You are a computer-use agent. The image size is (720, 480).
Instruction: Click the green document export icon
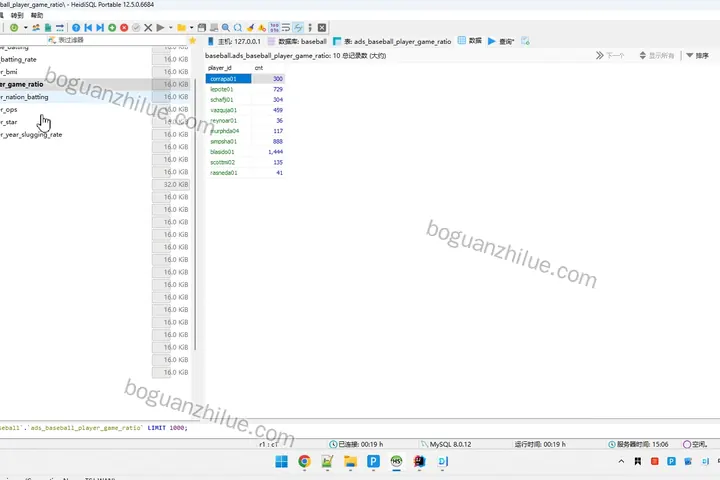point(48,28)
